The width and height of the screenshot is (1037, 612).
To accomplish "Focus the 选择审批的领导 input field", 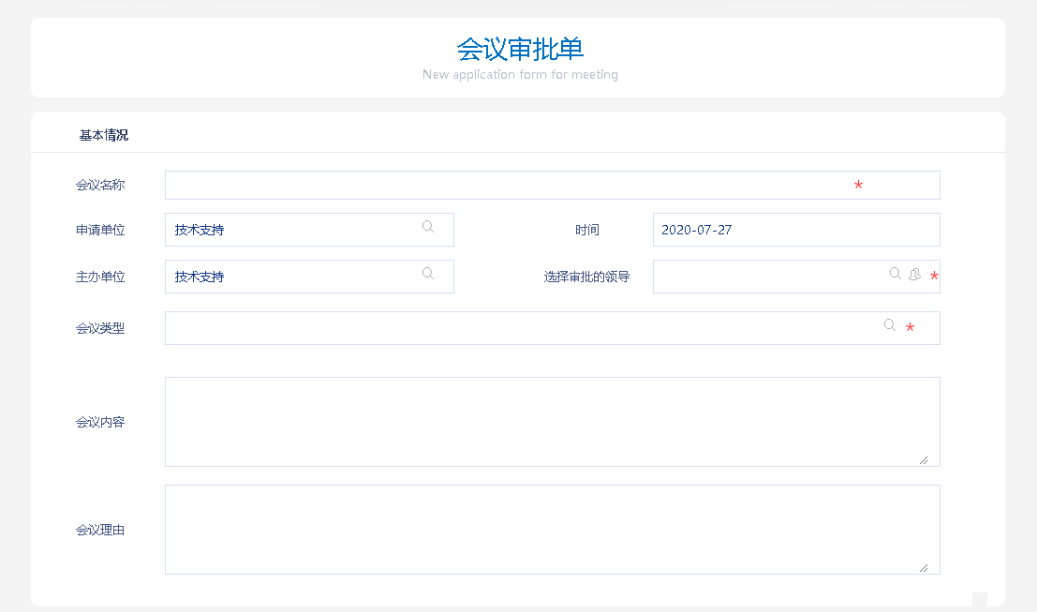I will [x=796, y=277].
